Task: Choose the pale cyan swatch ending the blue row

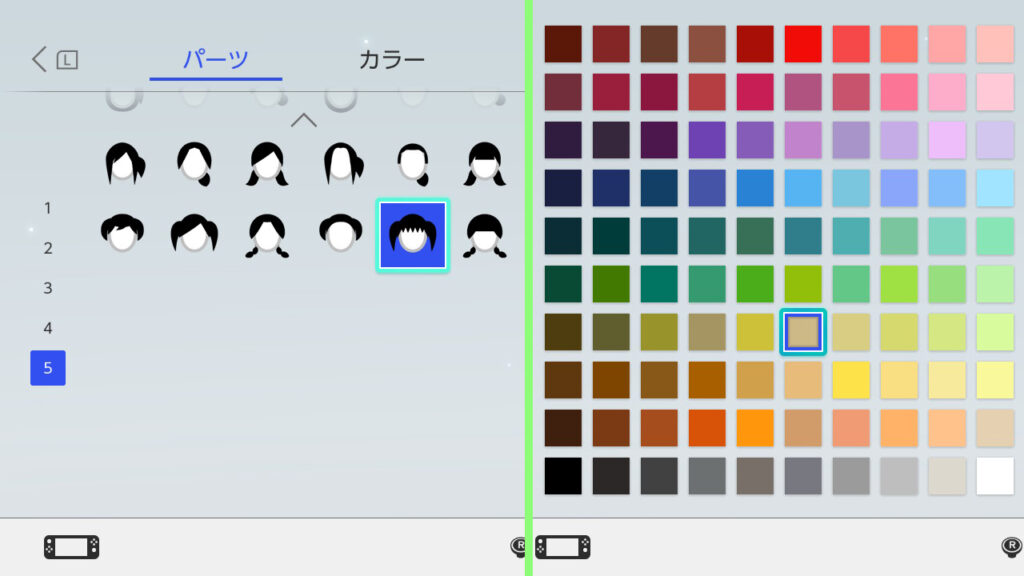Action: click(995, 188)
